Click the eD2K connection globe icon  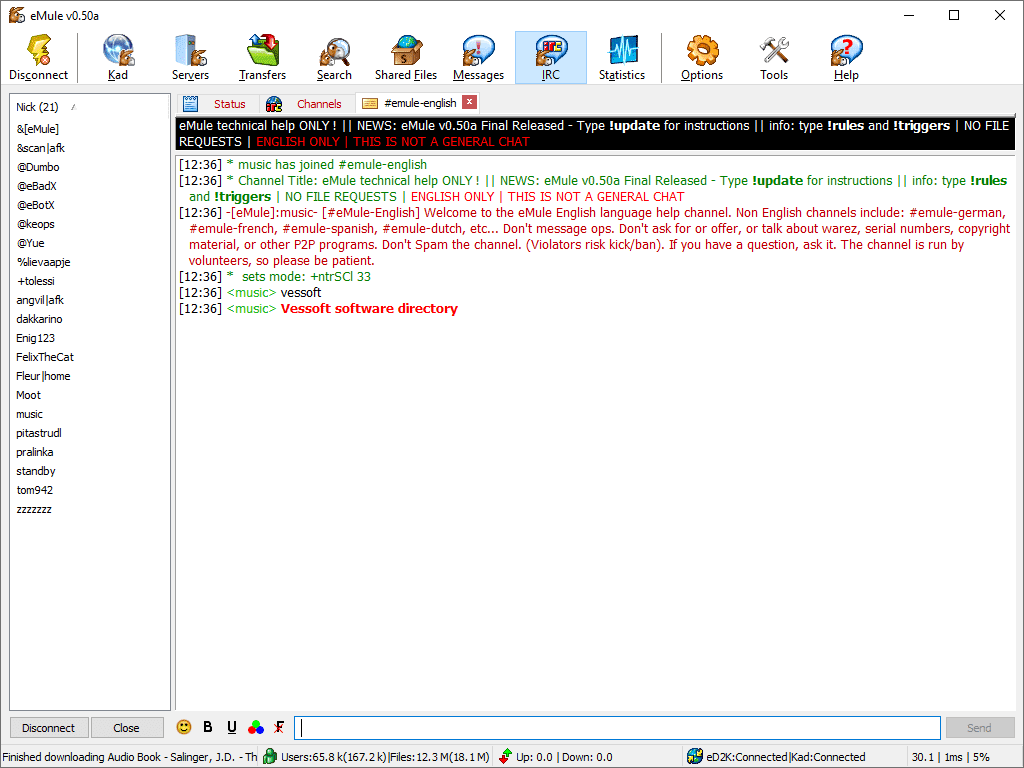pos(695,756)
